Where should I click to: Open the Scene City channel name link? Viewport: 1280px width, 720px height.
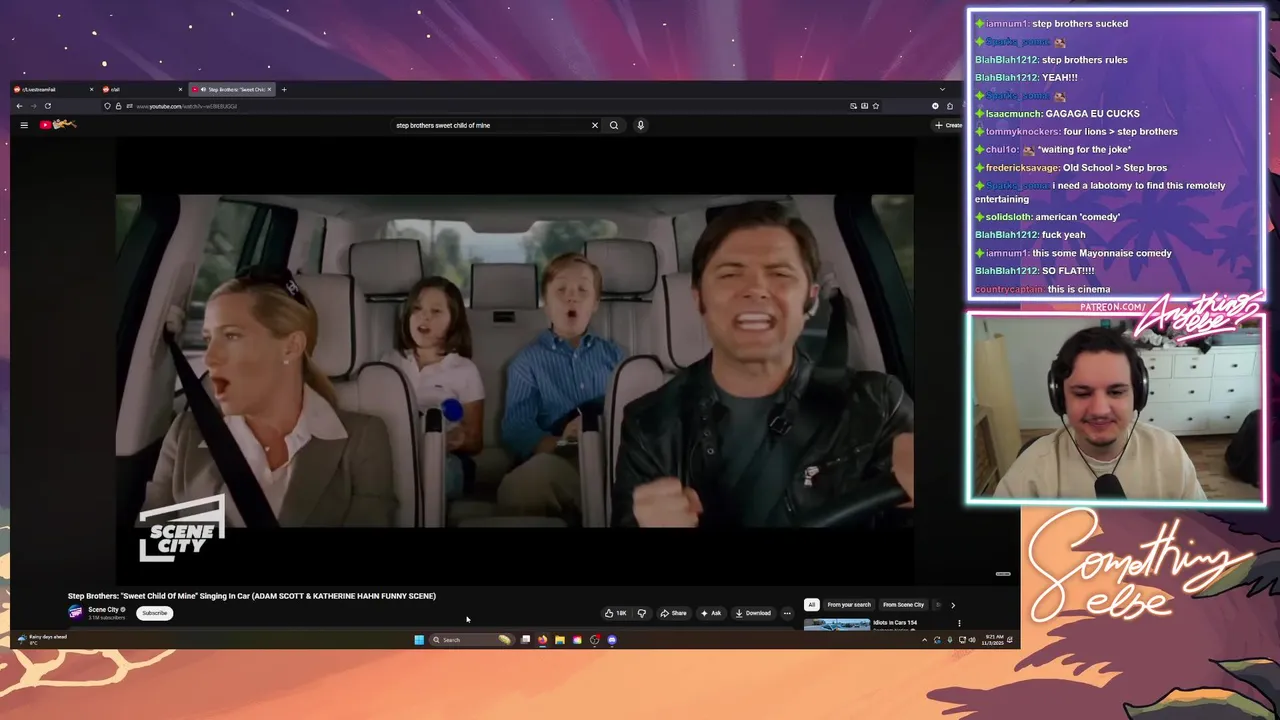coord(104,609)
